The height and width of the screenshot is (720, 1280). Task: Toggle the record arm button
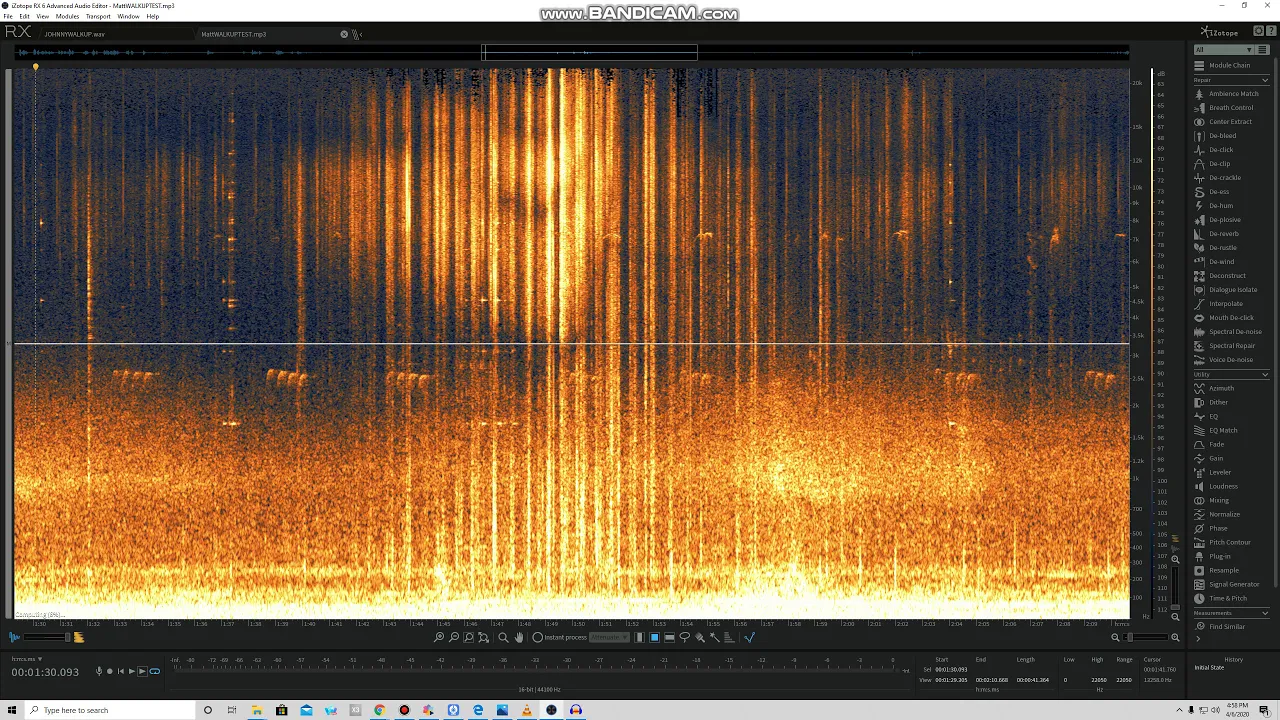point(110,671)
